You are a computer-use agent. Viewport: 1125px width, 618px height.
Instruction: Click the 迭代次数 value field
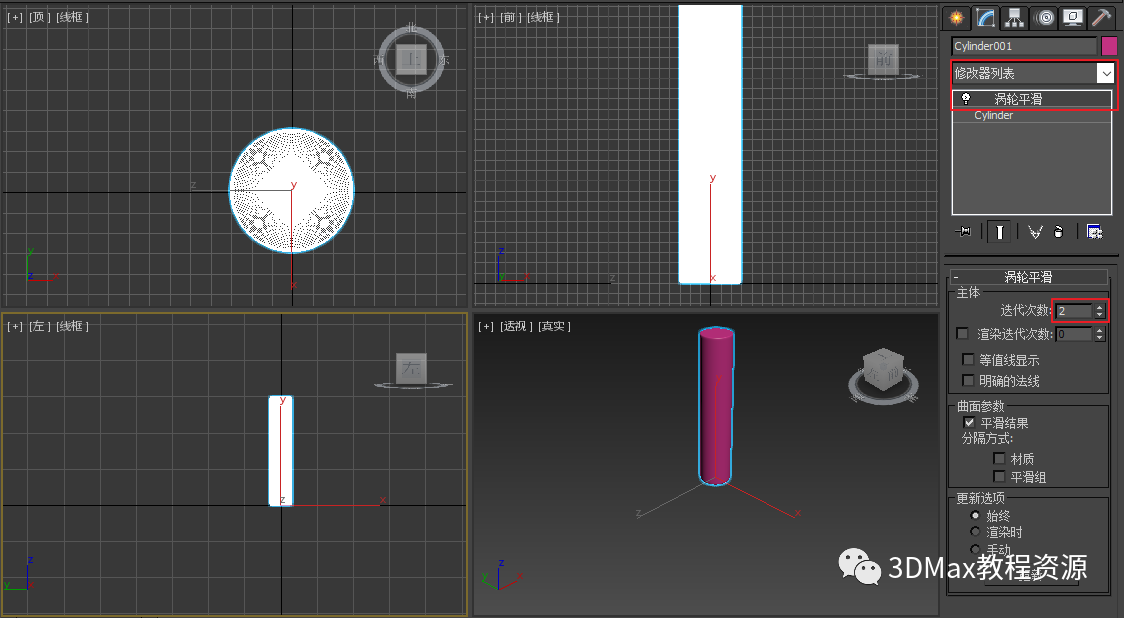(1073, 311)
